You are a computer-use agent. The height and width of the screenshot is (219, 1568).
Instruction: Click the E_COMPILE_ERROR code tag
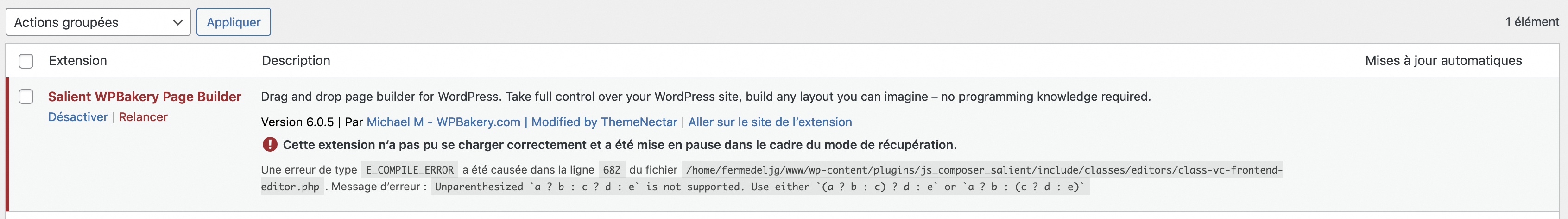click(x=409, y=170)
